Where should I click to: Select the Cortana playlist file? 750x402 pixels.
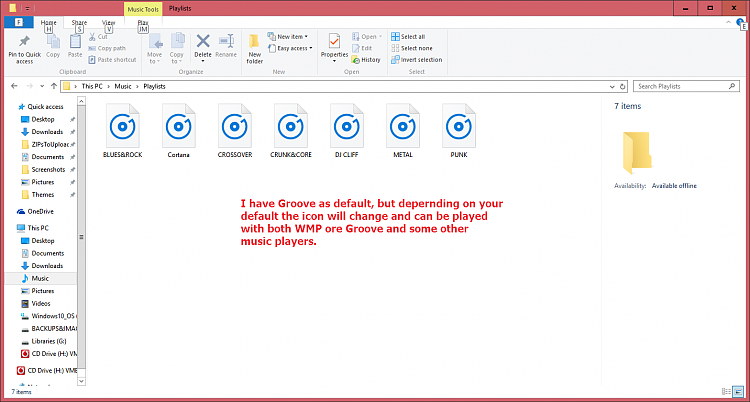coord(179,130)
